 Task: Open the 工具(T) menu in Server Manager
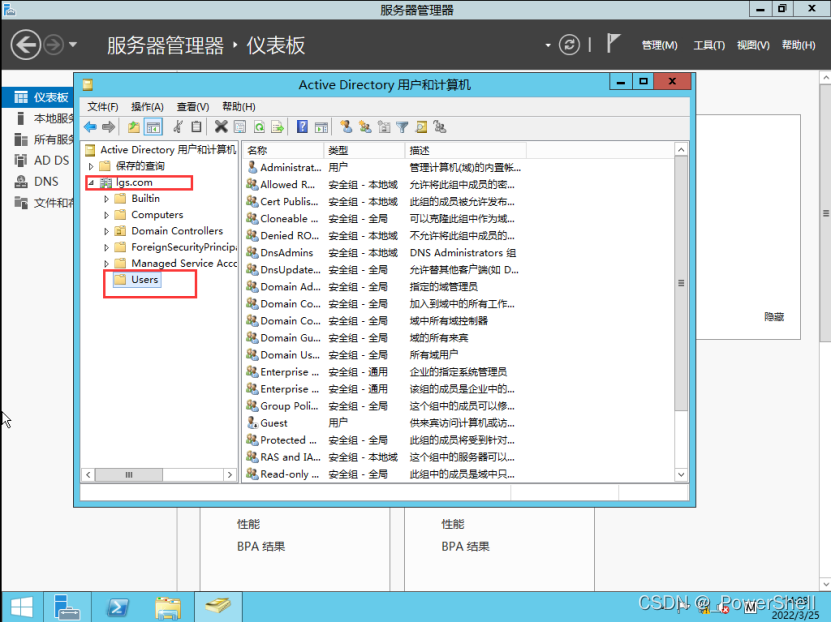(x=709, y=45)
